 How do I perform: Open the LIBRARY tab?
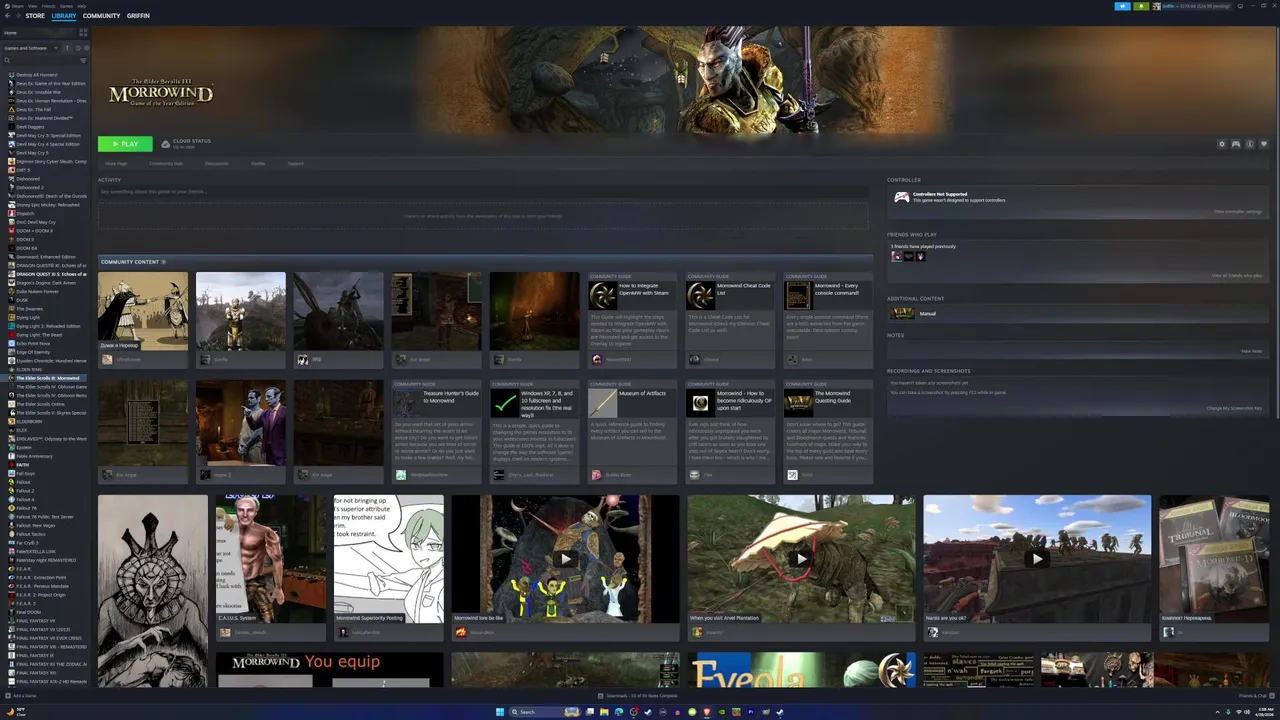point(64,16)
